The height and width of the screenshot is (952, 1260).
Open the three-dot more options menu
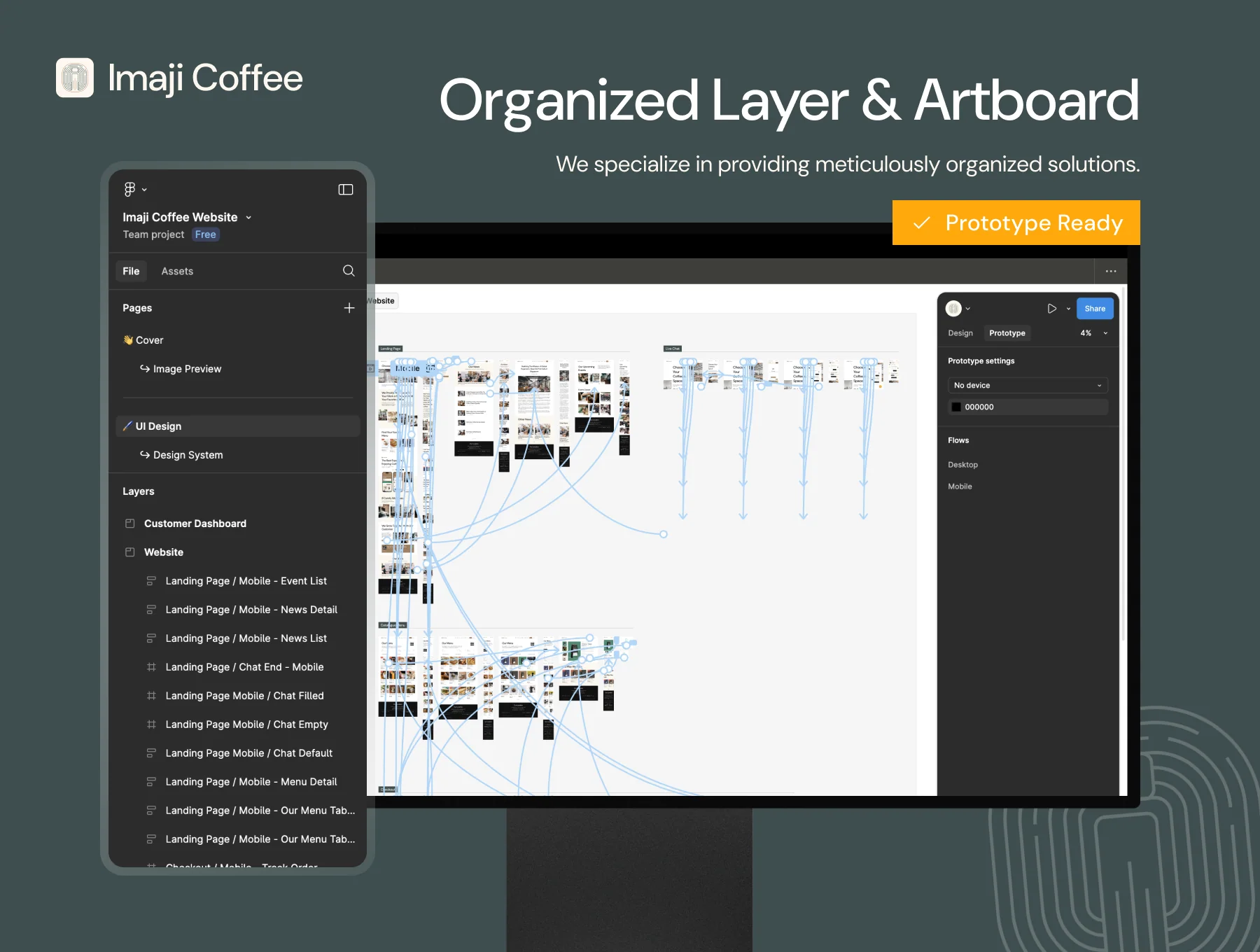[x=1111, y=271]
